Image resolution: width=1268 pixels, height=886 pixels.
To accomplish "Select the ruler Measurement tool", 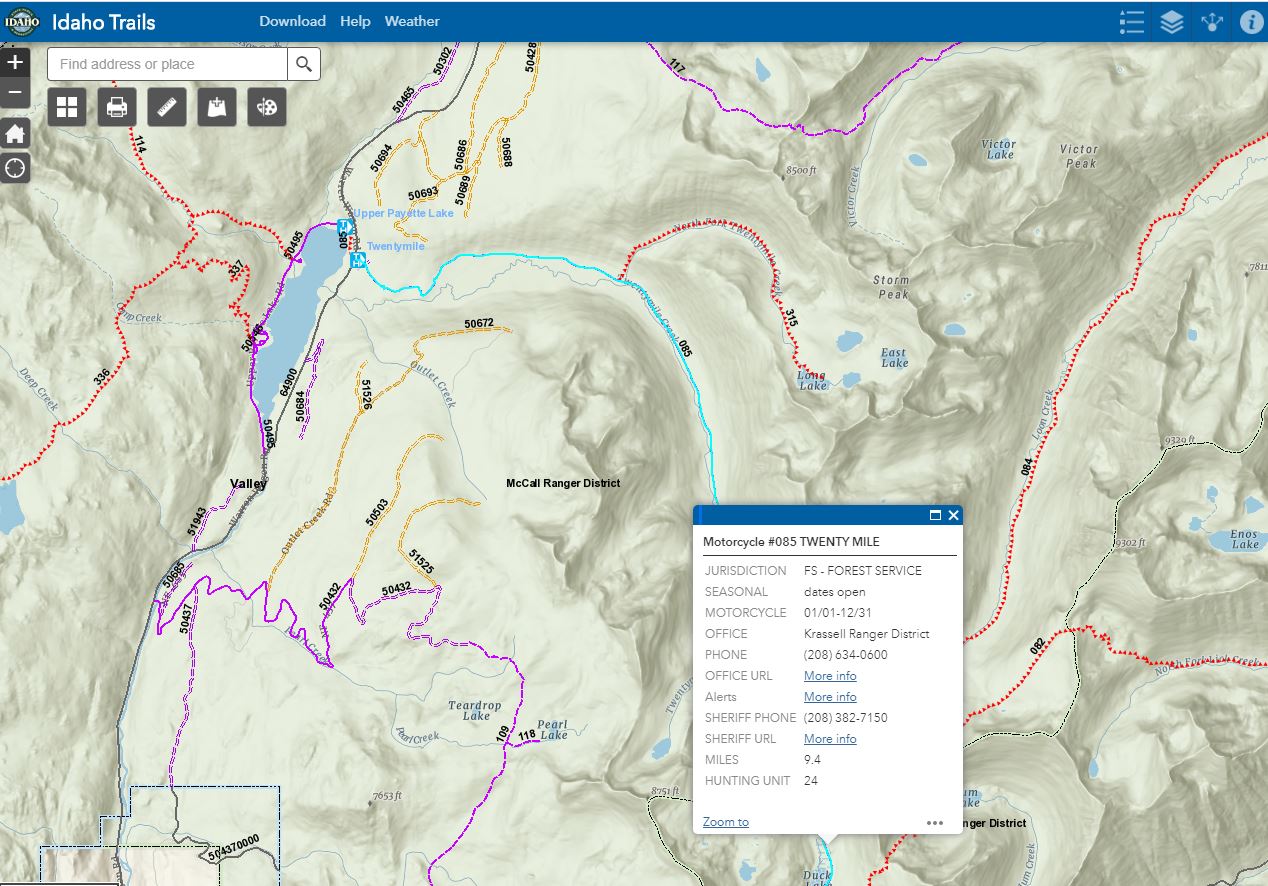I will click(167, 107).
